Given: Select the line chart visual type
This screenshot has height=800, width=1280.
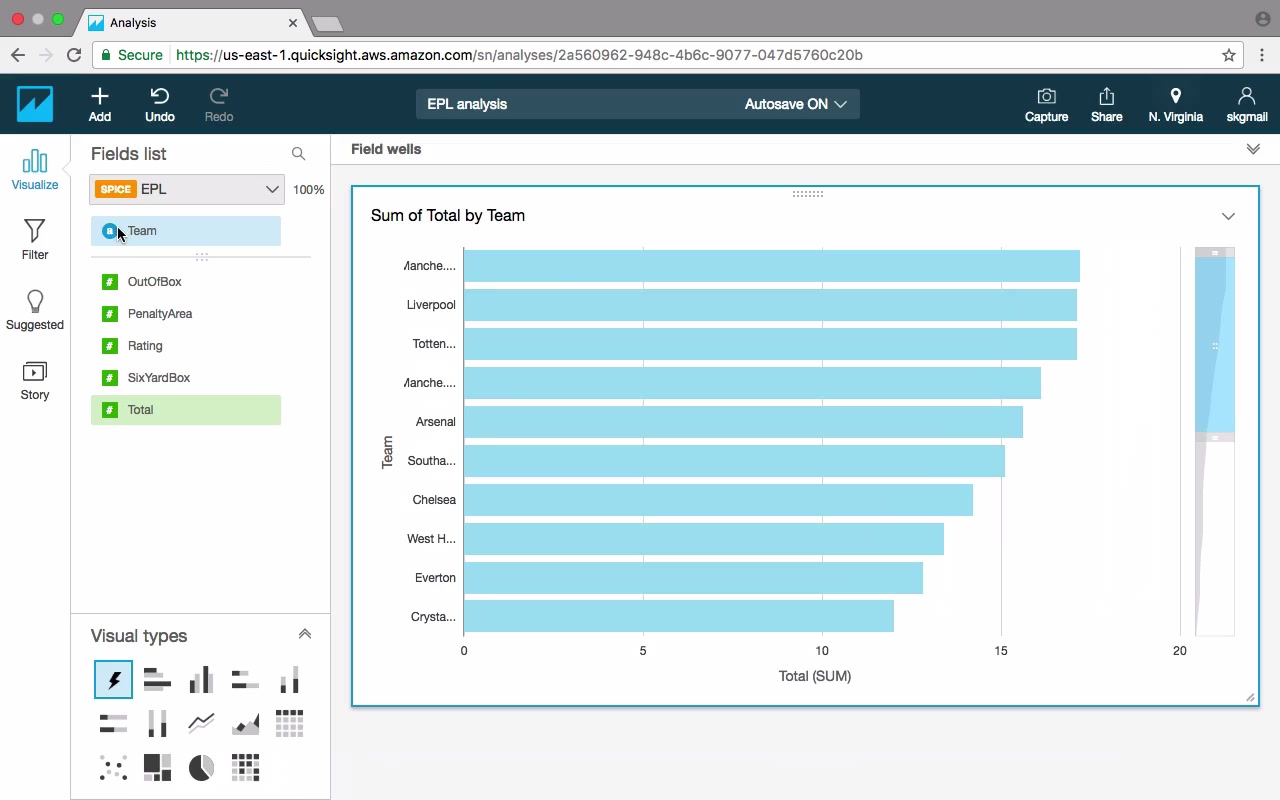Looking at the screenshot, I should (x=201, y=723).
